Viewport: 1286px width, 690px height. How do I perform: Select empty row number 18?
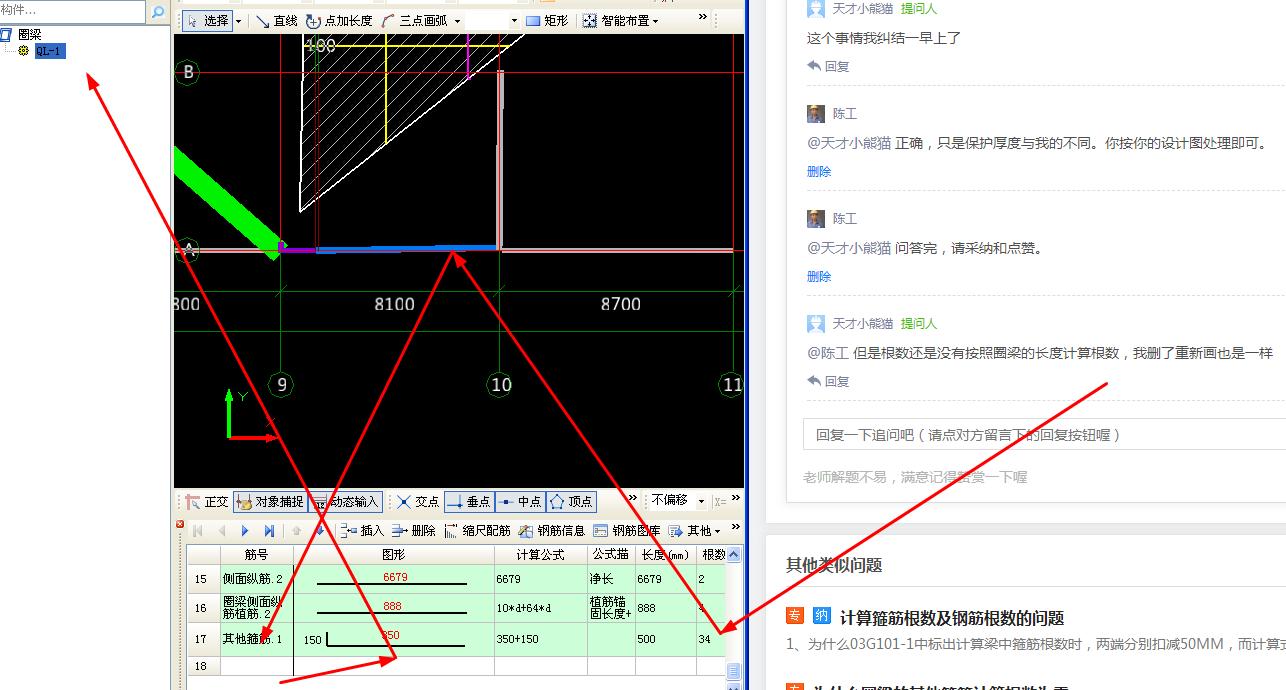[x=203, y=666]
